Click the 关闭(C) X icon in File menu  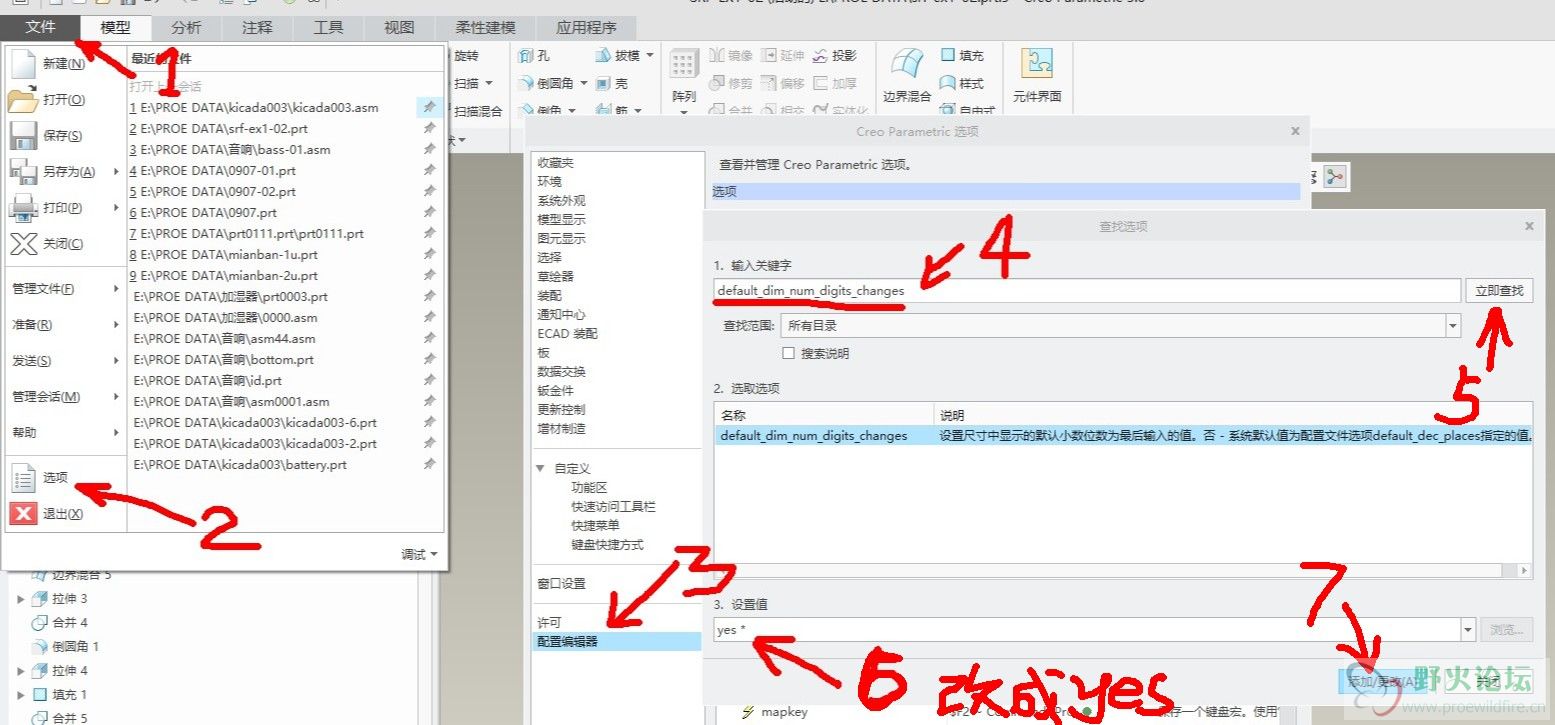click(22, 244)
